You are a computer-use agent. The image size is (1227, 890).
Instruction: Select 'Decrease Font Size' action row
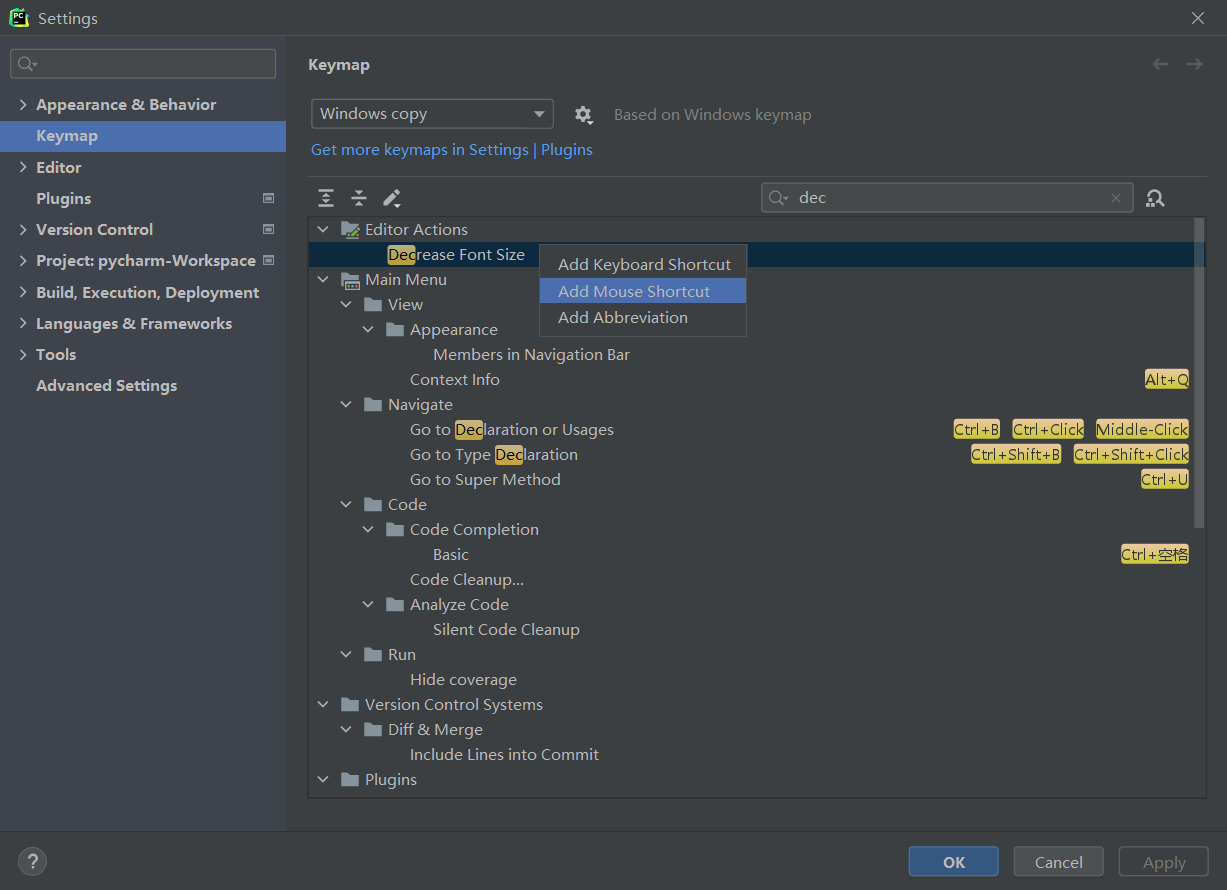[x=750, y=255]
